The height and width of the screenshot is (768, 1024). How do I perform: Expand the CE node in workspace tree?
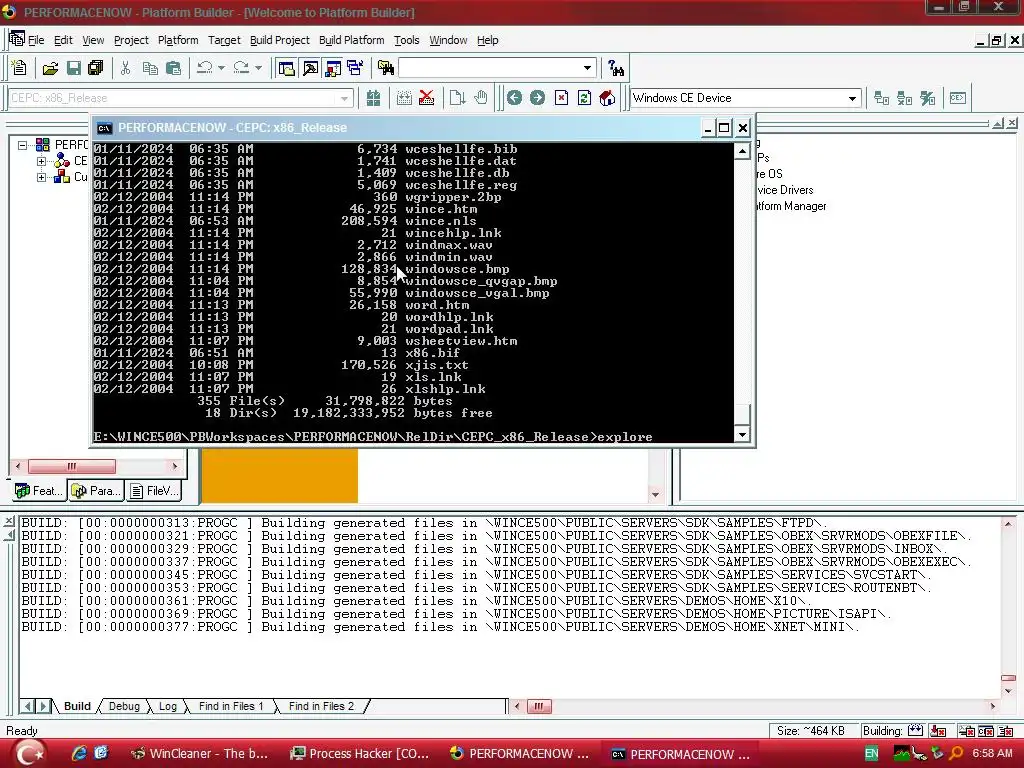(x=41, y=161)
